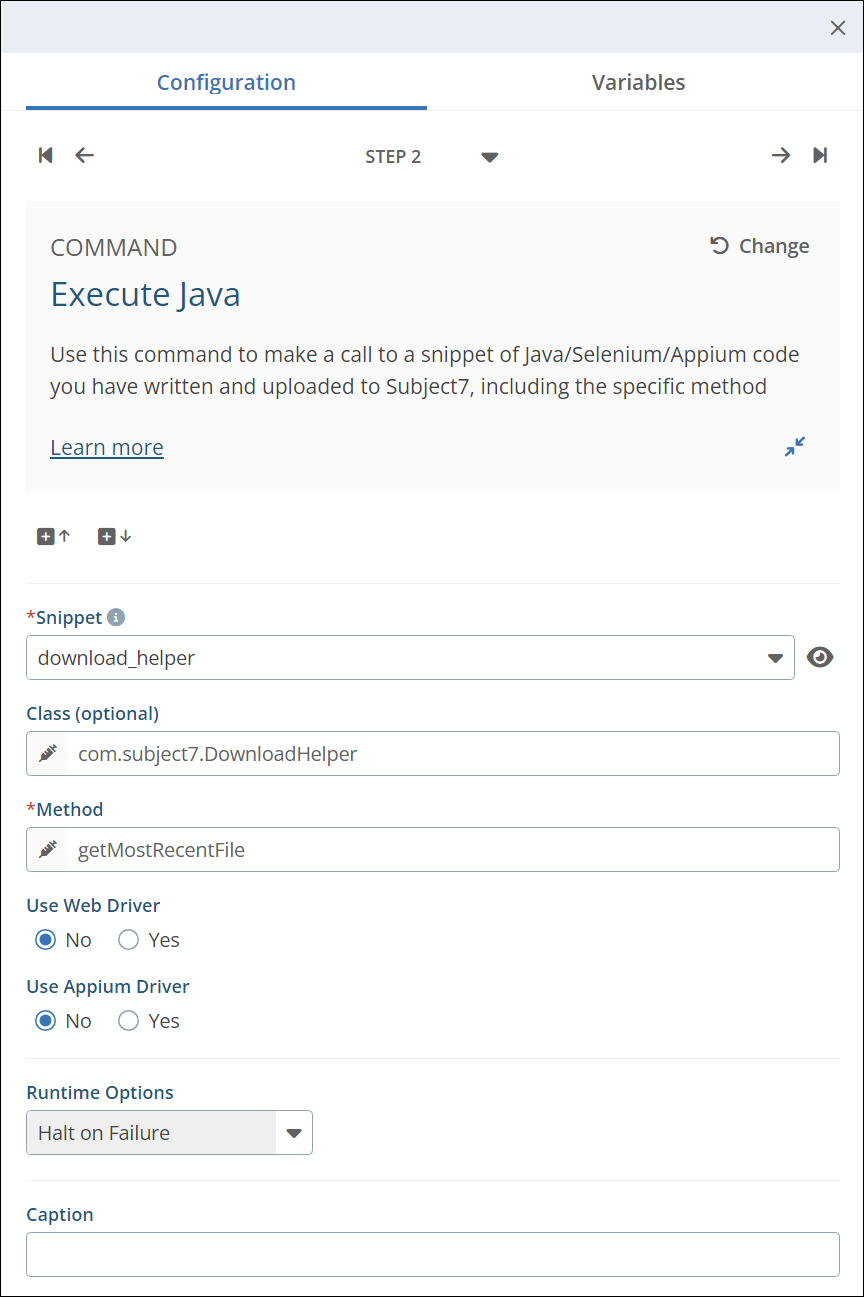Switch to the Variables tab

click(638, 83)
